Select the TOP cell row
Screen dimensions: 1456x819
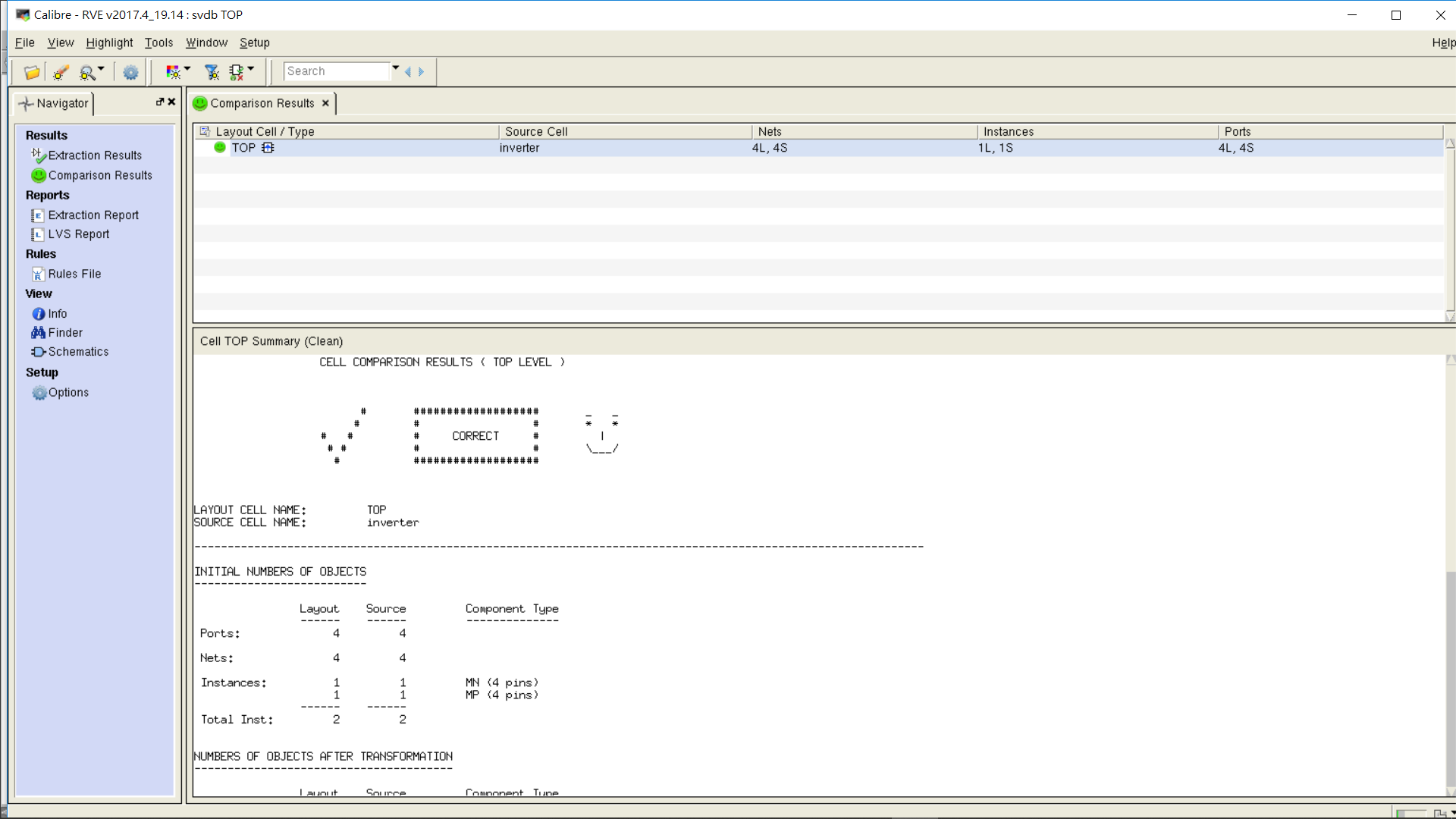[817, 148]
